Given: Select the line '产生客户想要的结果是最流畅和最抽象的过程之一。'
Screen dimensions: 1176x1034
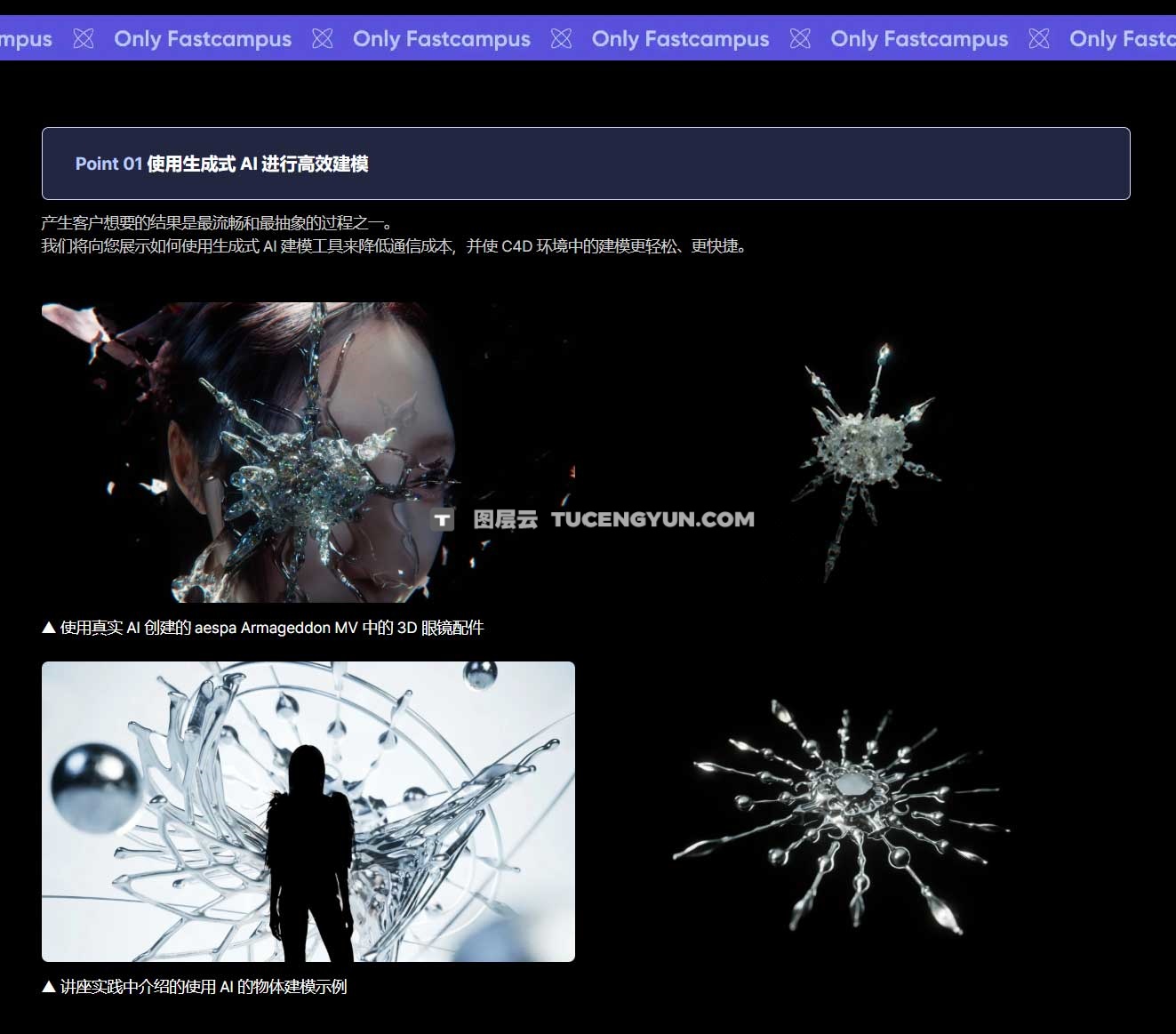Looking at the screenshot, I should click(217, 223).
